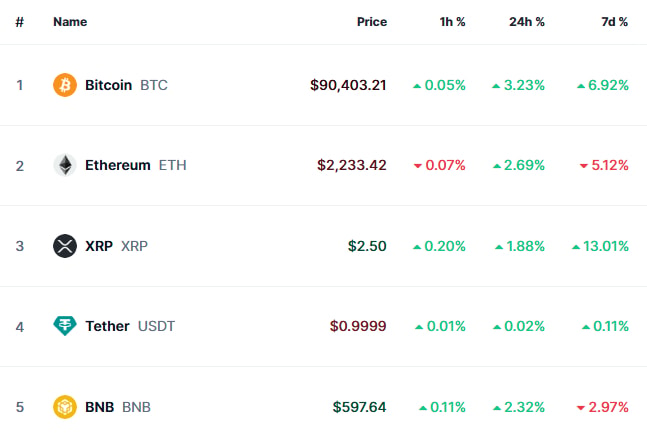Sort by the # rank column header
This screenshot has width=647, height=443.
pyautogui.click(x=19, y=22)
